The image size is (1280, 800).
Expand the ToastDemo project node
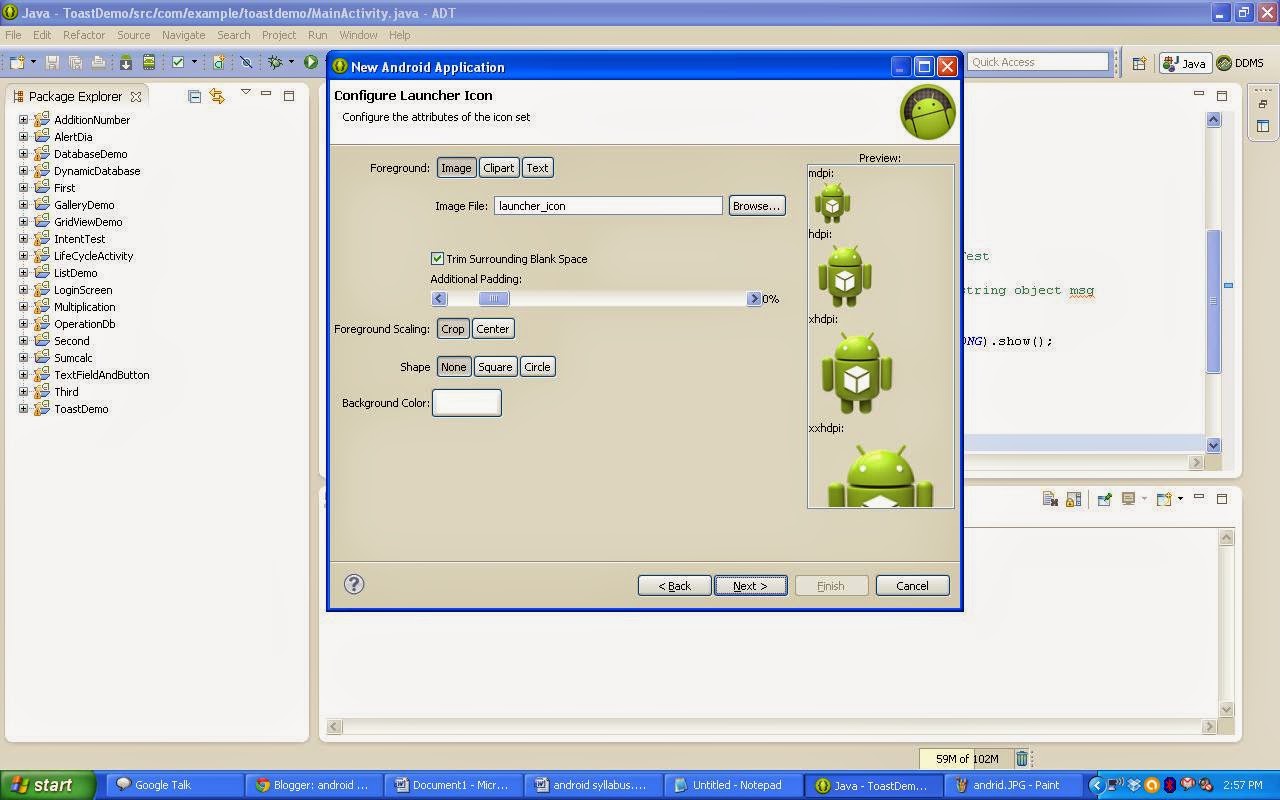24,409
